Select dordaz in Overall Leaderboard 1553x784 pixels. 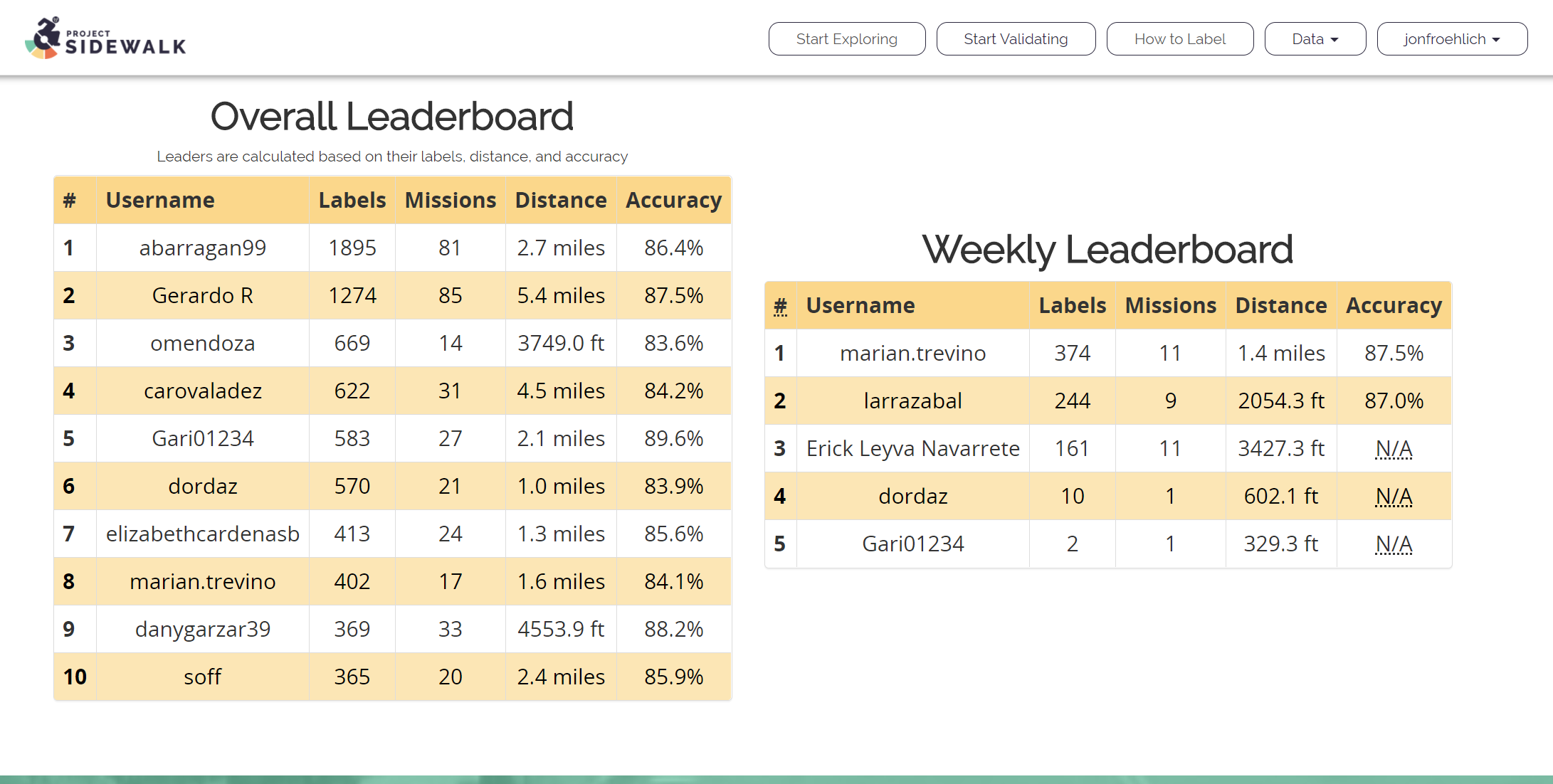pyautogui.click(x=203, y=487)
